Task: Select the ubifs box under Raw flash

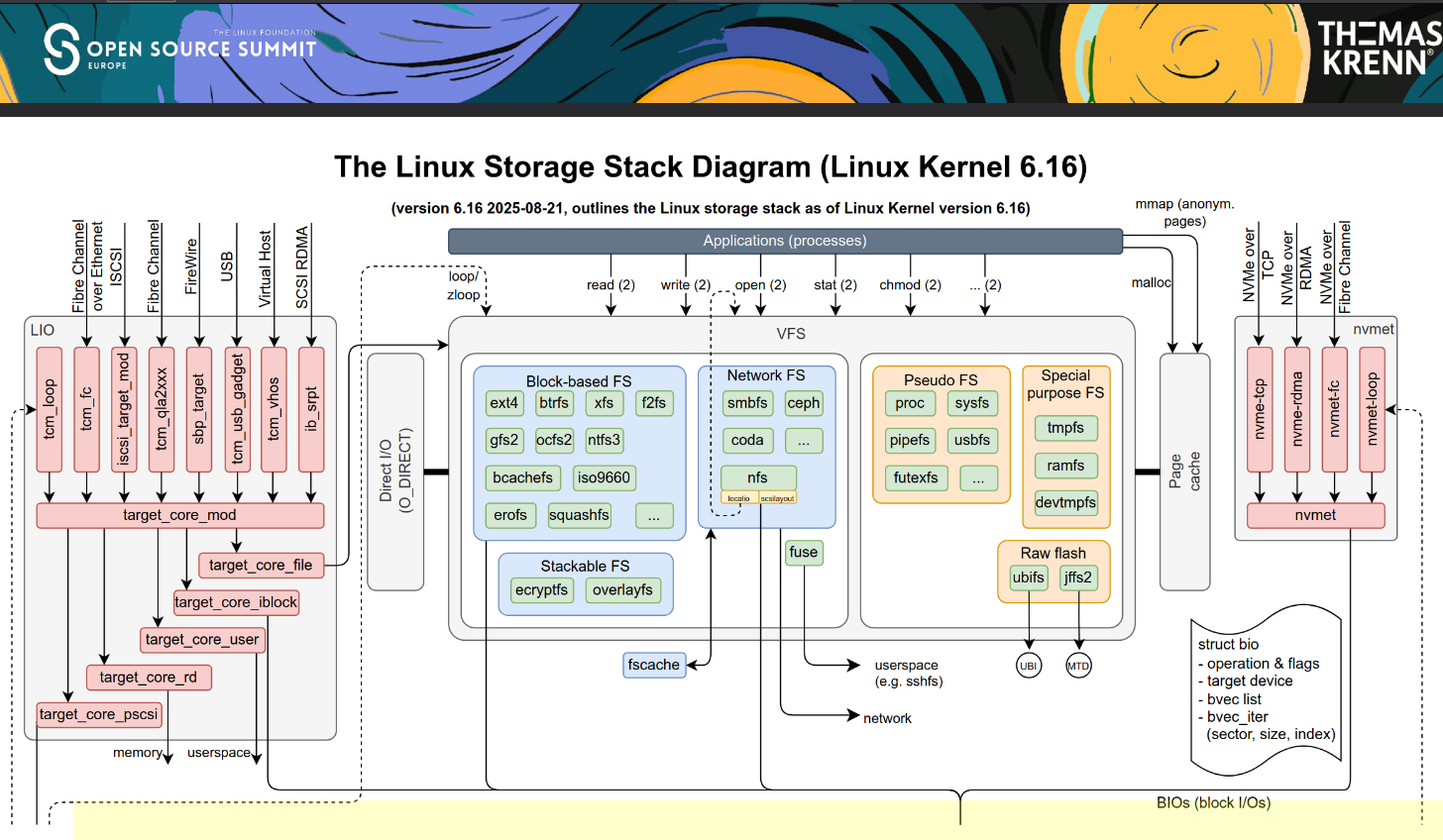Action: 1028,577
